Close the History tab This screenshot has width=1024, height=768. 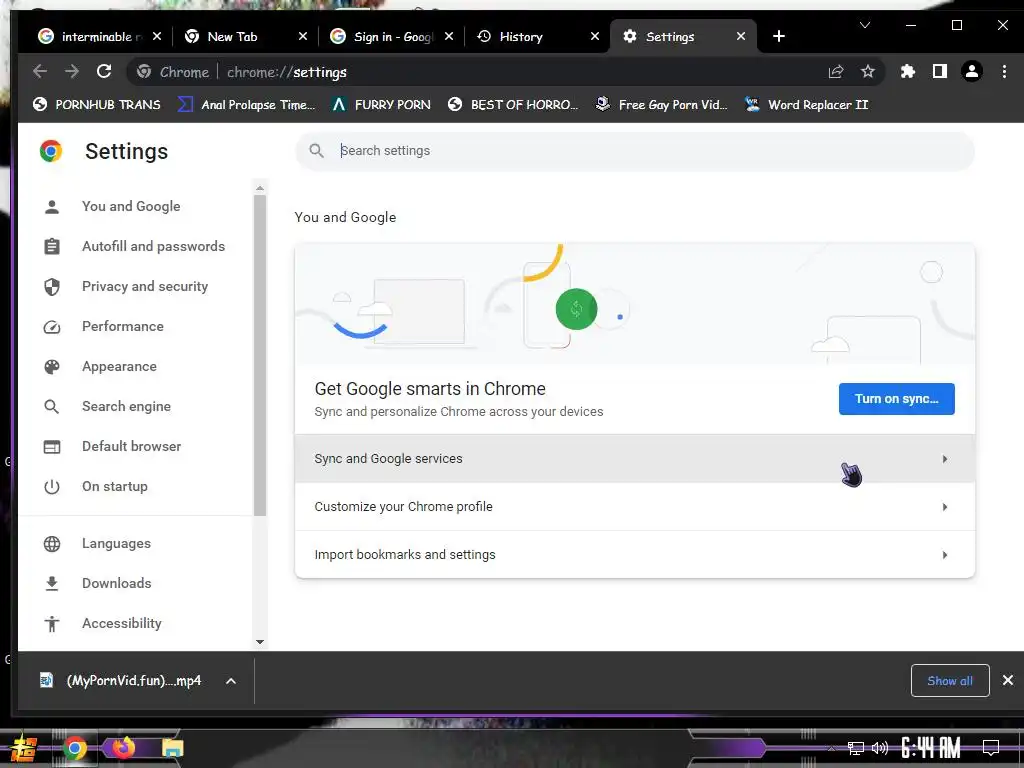(x=594, y=37)
